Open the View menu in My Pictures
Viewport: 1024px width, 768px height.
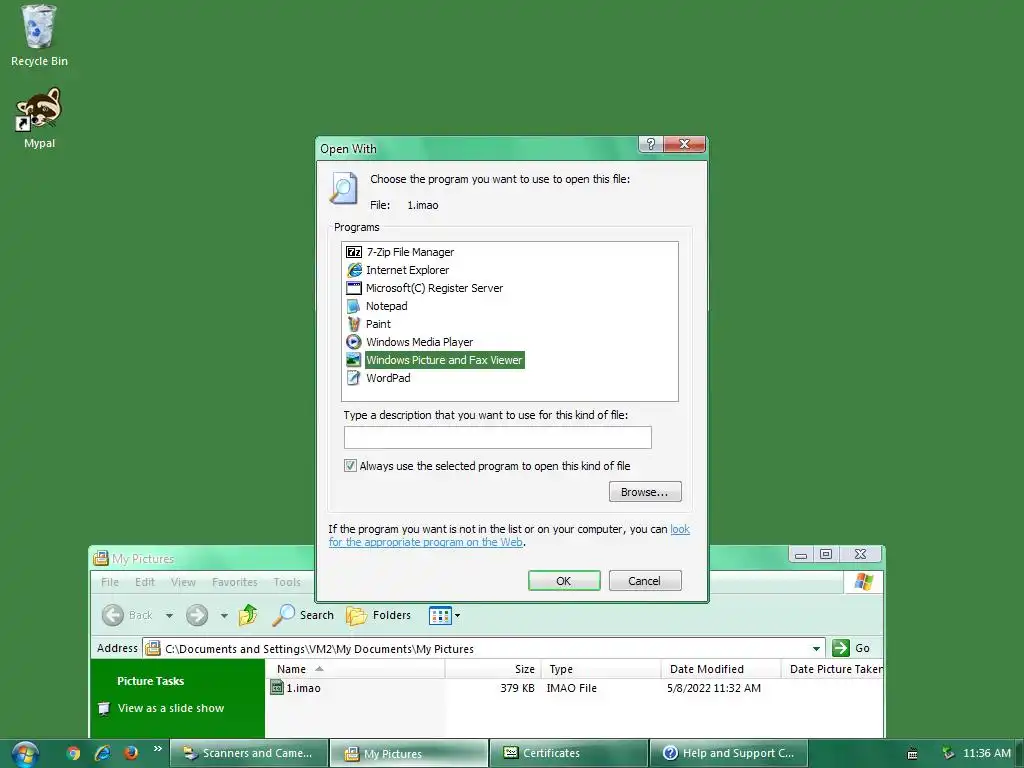(x=183, y=582)
